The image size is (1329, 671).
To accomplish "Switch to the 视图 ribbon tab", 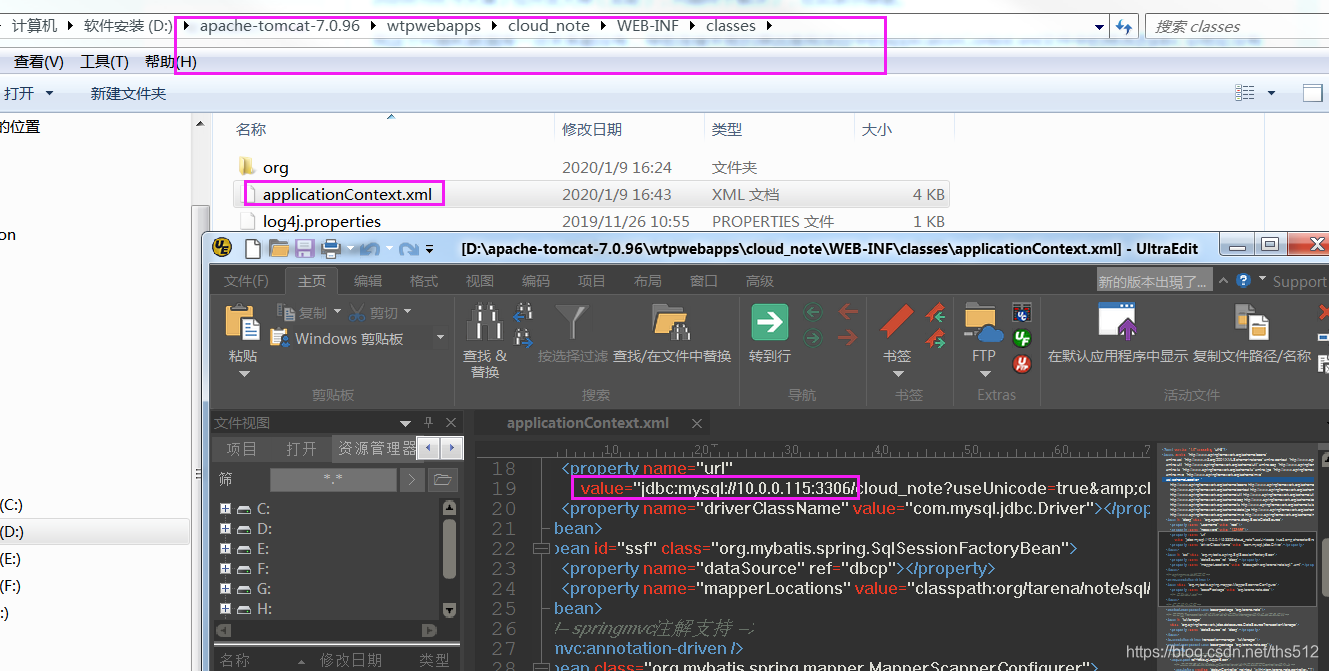I will pyautogui.click(x=480, y=281).
